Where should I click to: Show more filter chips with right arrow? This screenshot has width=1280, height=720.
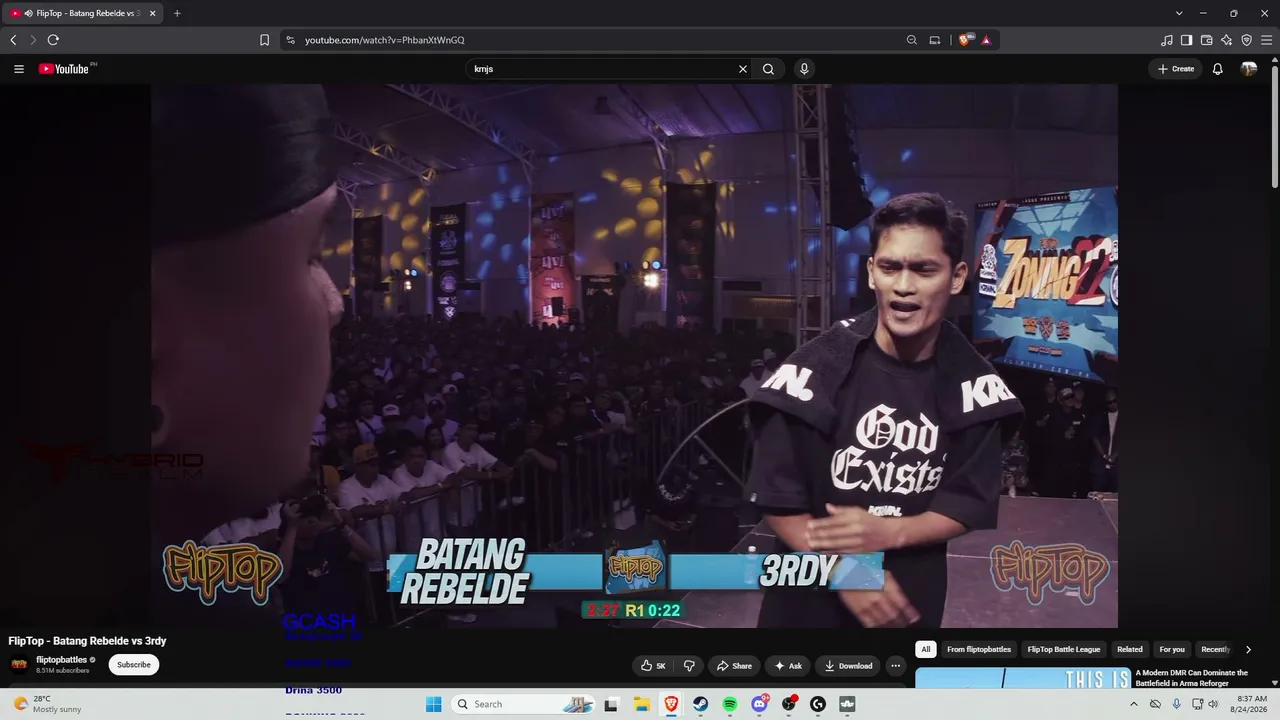(x=1248, y=650)
